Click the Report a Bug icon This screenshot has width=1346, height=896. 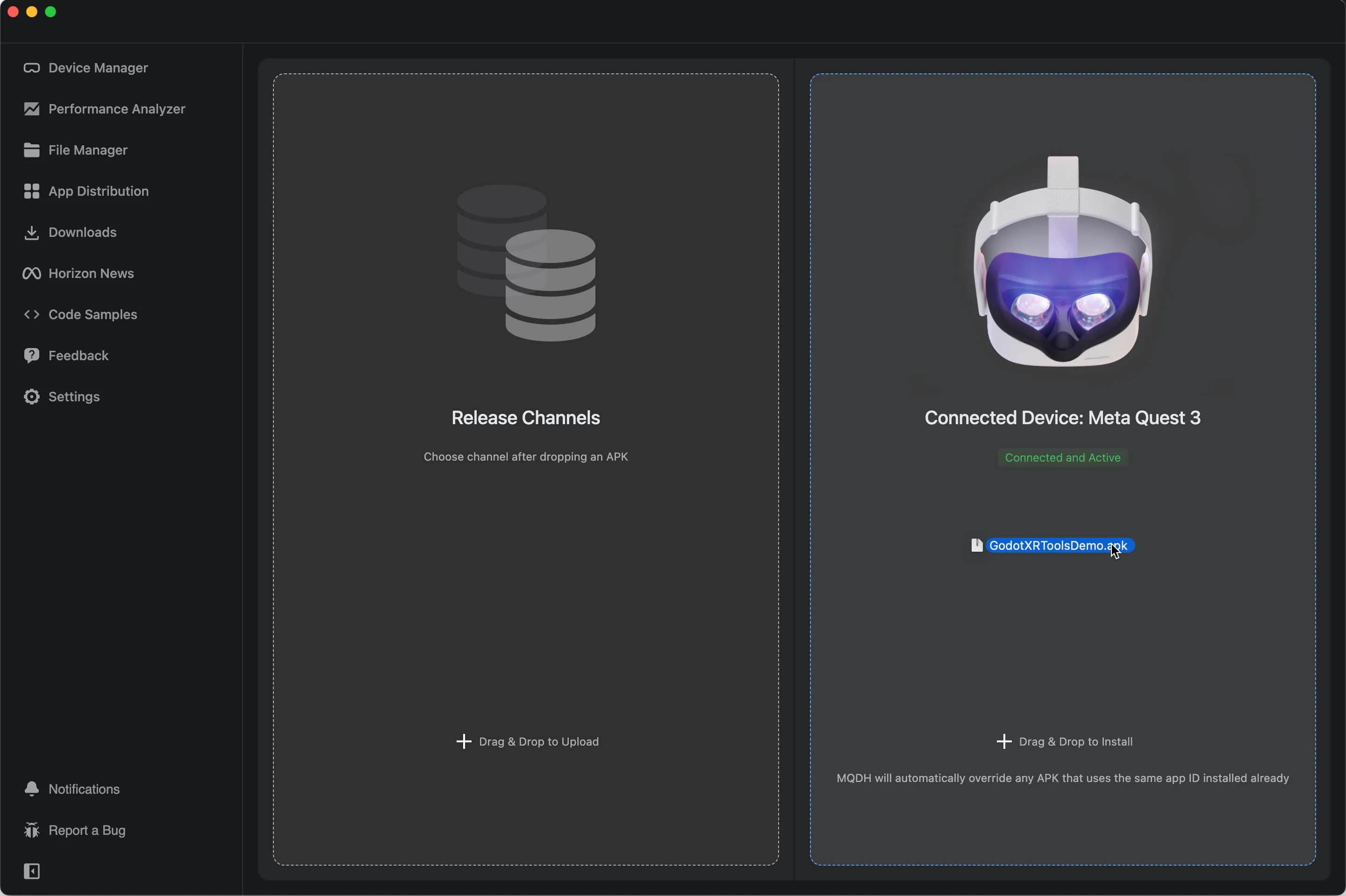coord(31,830)
